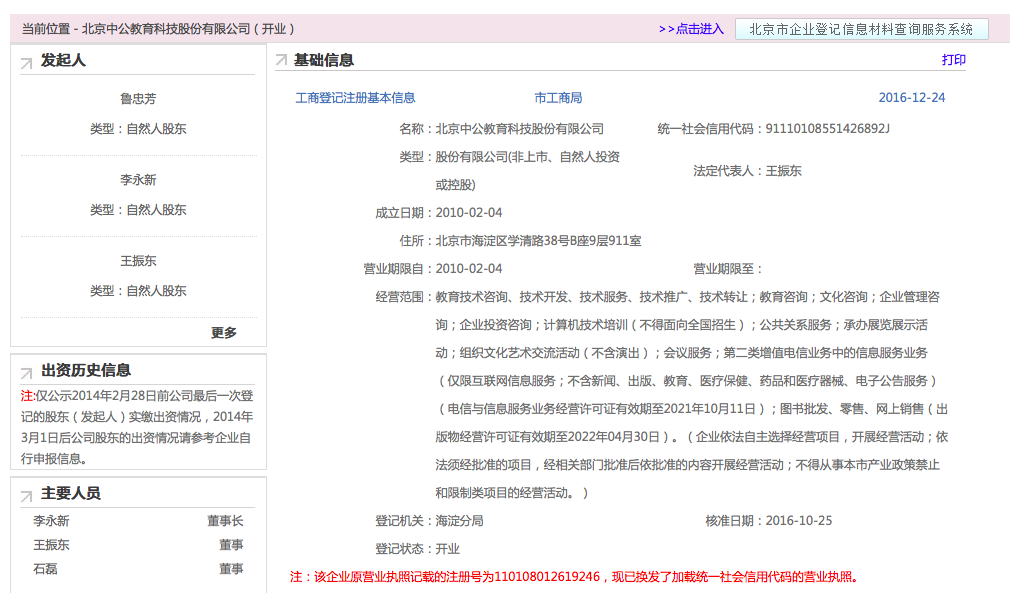The image size is (1017, 593).
Task: Click the arrow icon beside 主要人员 heading
Action: tap(27, 496)
